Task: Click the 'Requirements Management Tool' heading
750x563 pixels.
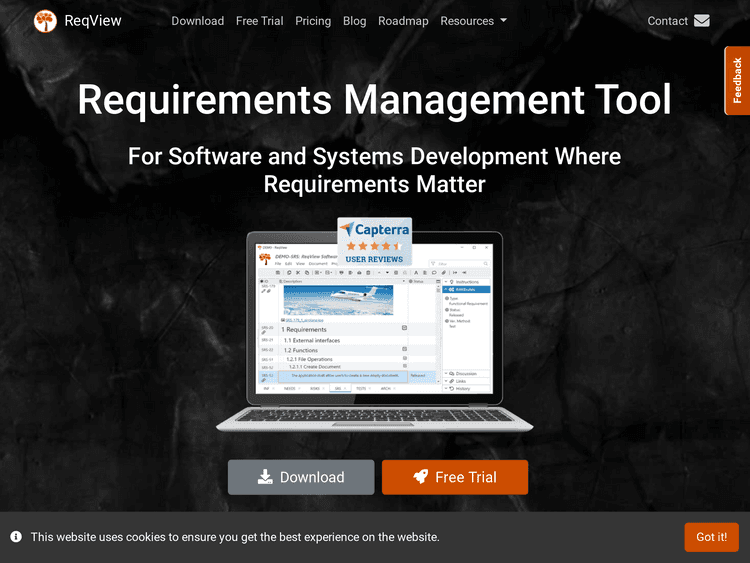Action: [375, 99]
